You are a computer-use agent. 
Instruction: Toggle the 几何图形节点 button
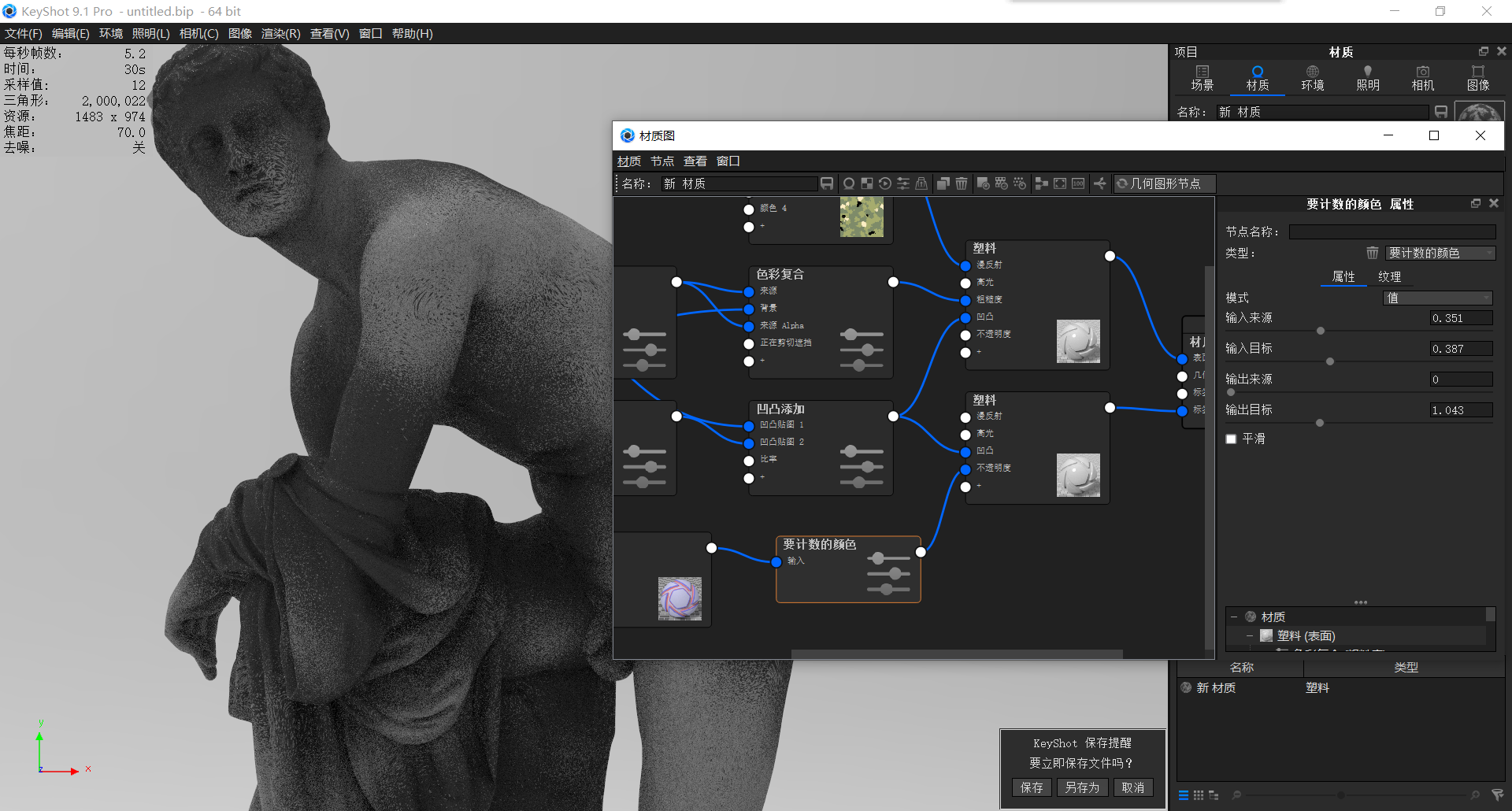point(1163,183)
